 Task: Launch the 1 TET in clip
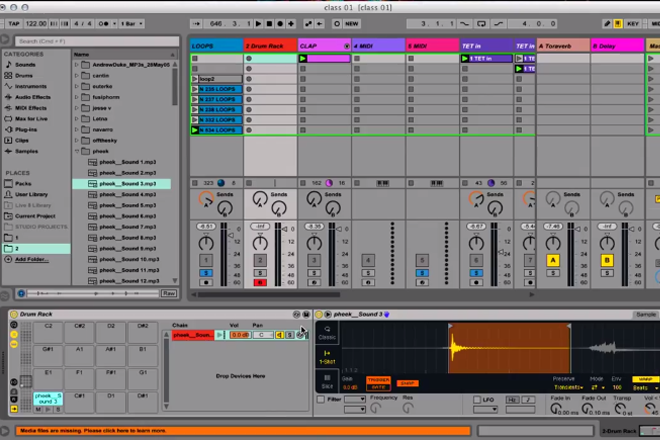[x=465, y=59]
